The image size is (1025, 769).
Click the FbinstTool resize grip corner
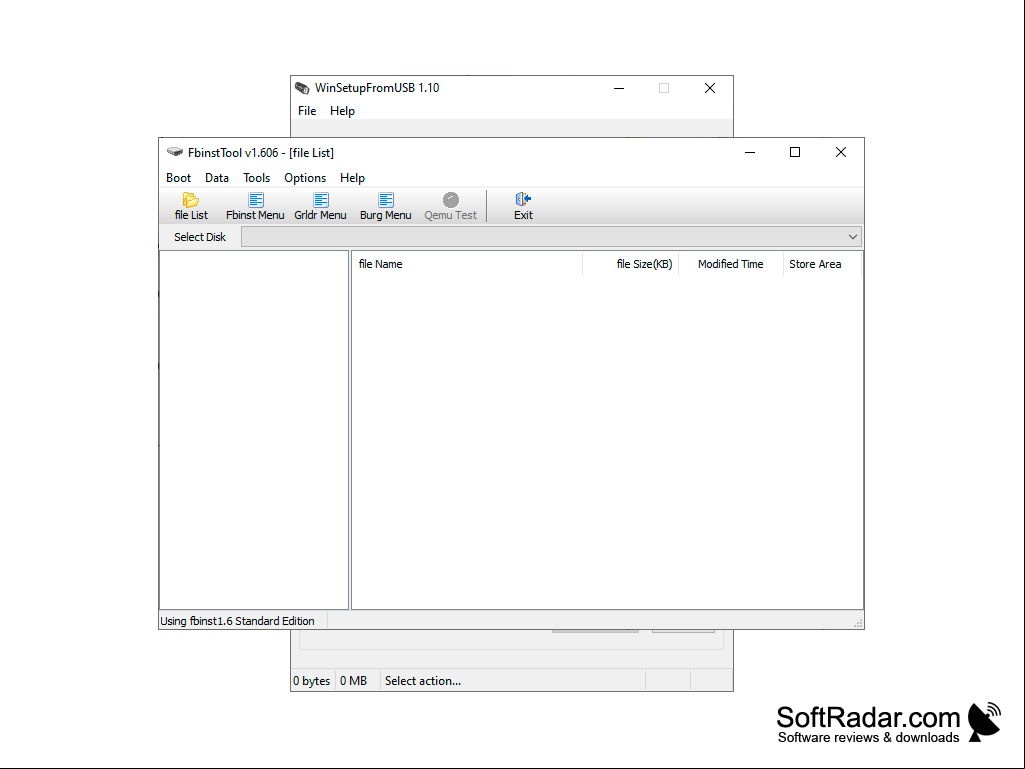click(x=858, y=623)
